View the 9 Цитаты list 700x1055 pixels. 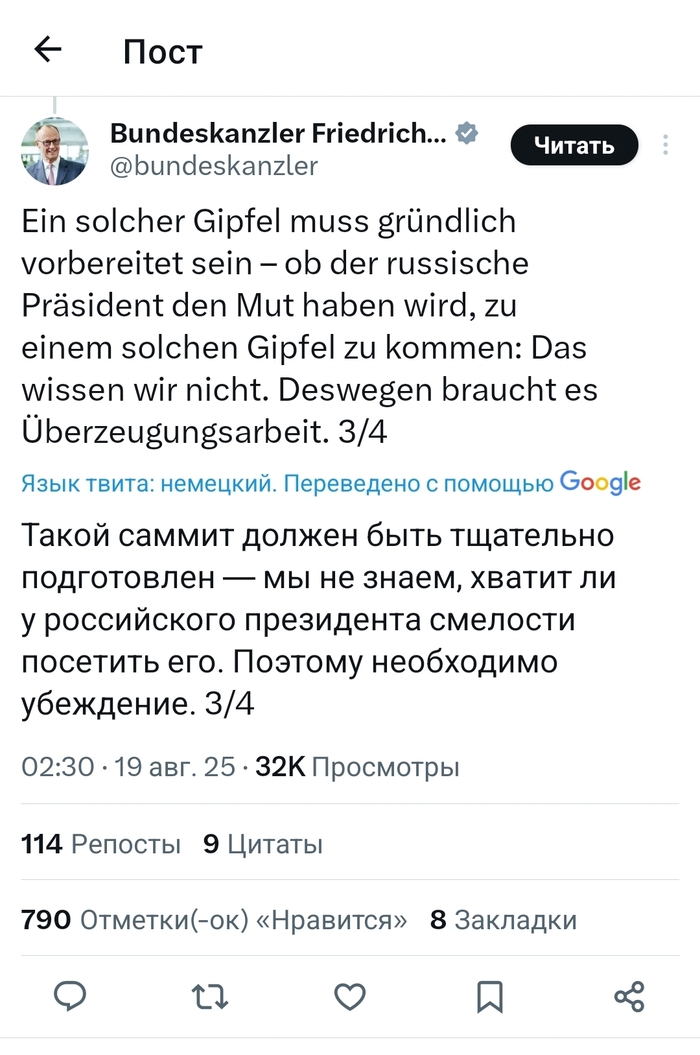coord(262,845)
